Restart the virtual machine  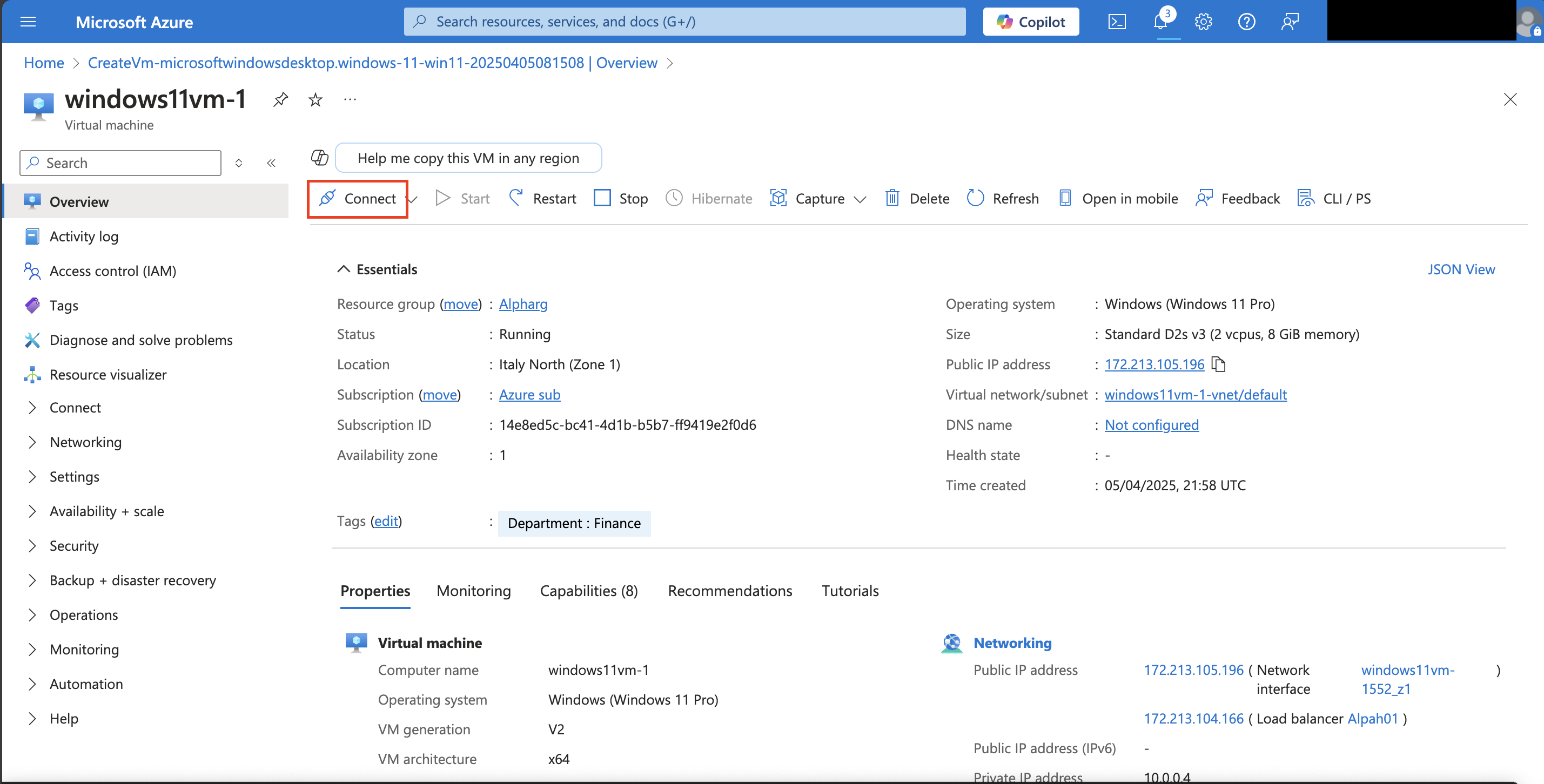542,198
